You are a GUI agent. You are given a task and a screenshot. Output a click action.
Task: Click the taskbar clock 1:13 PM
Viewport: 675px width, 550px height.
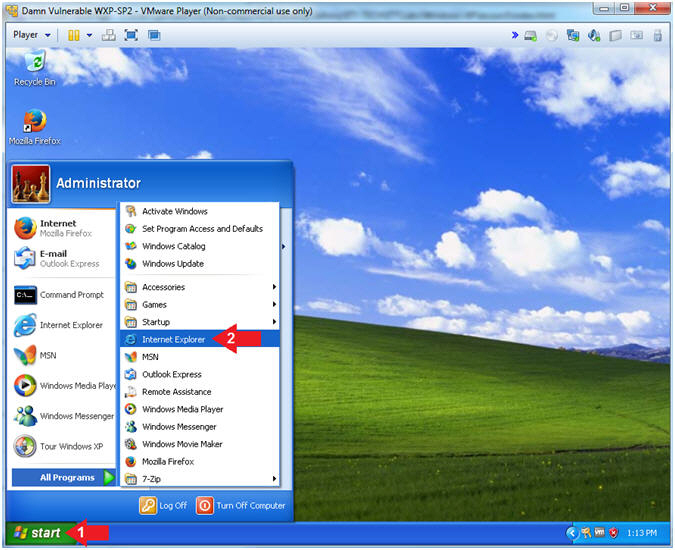pos(641,533)
